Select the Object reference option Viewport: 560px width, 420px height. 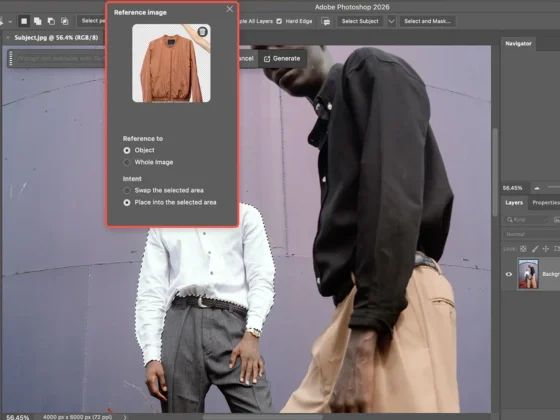coord(126,150)
